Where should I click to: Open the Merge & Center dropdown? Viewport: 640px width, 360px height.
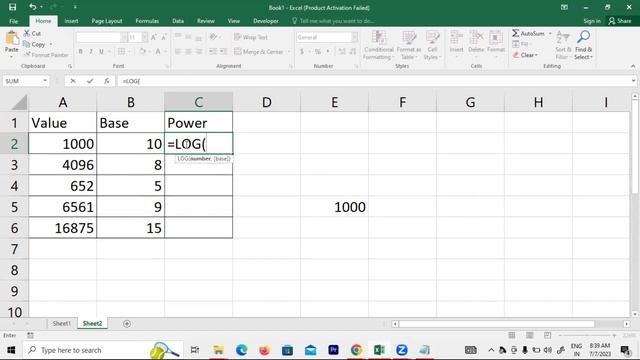(289, 51)
